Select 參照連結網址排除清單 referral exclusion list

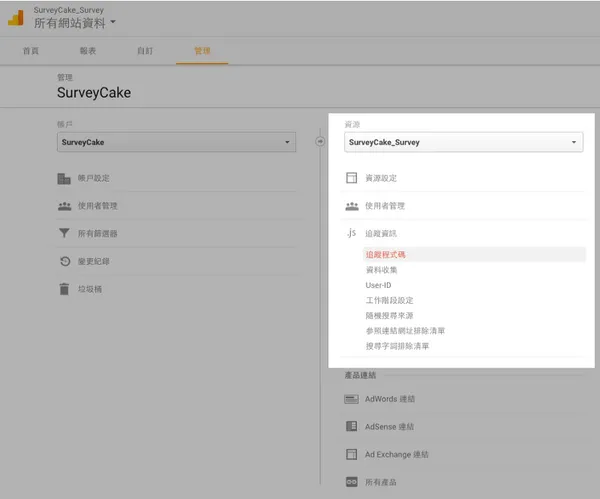[405, 331]
